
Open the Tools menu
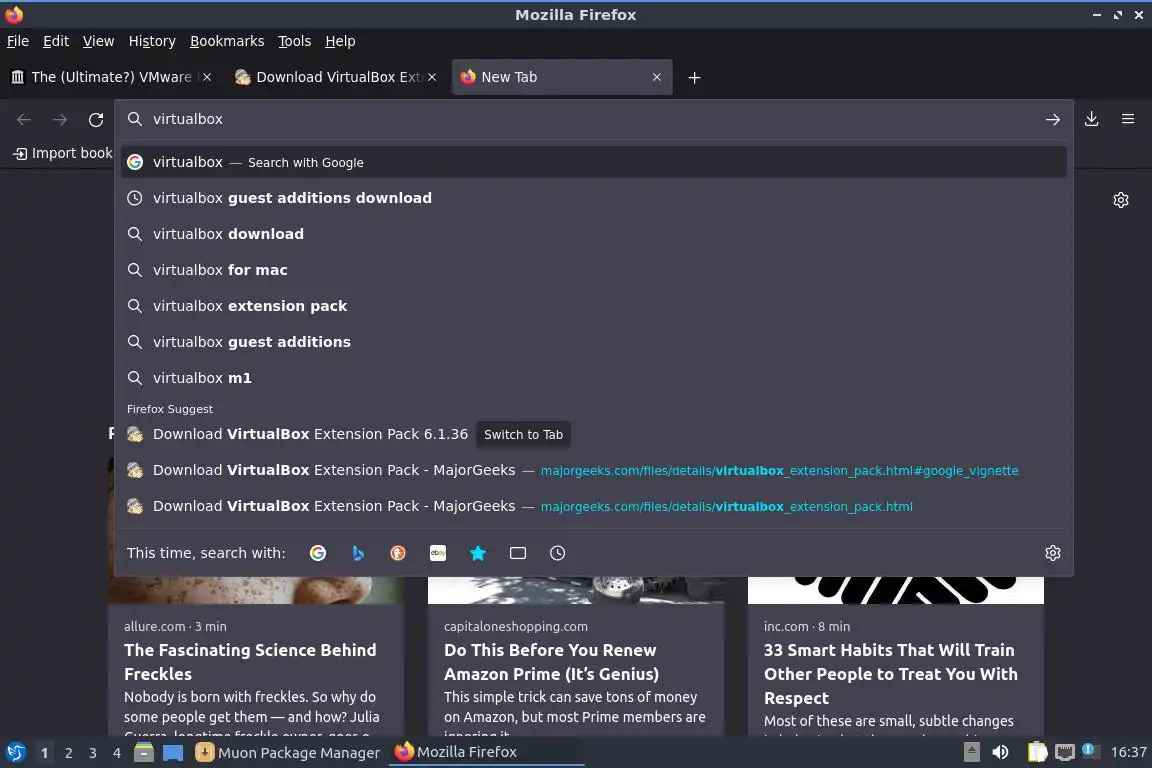tap(295, 41)
